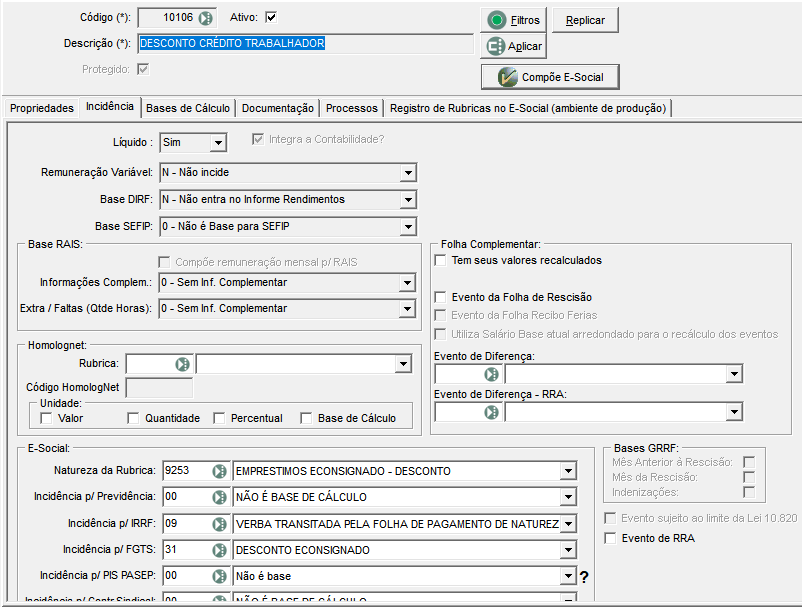
Task: Check Evento da Folha de Rescisão
Action: point(440,297)
